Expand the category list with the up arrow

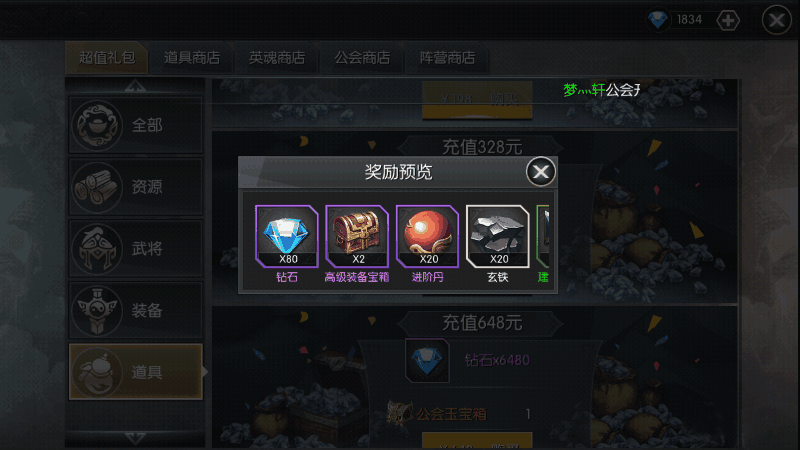tap(136, 86)
